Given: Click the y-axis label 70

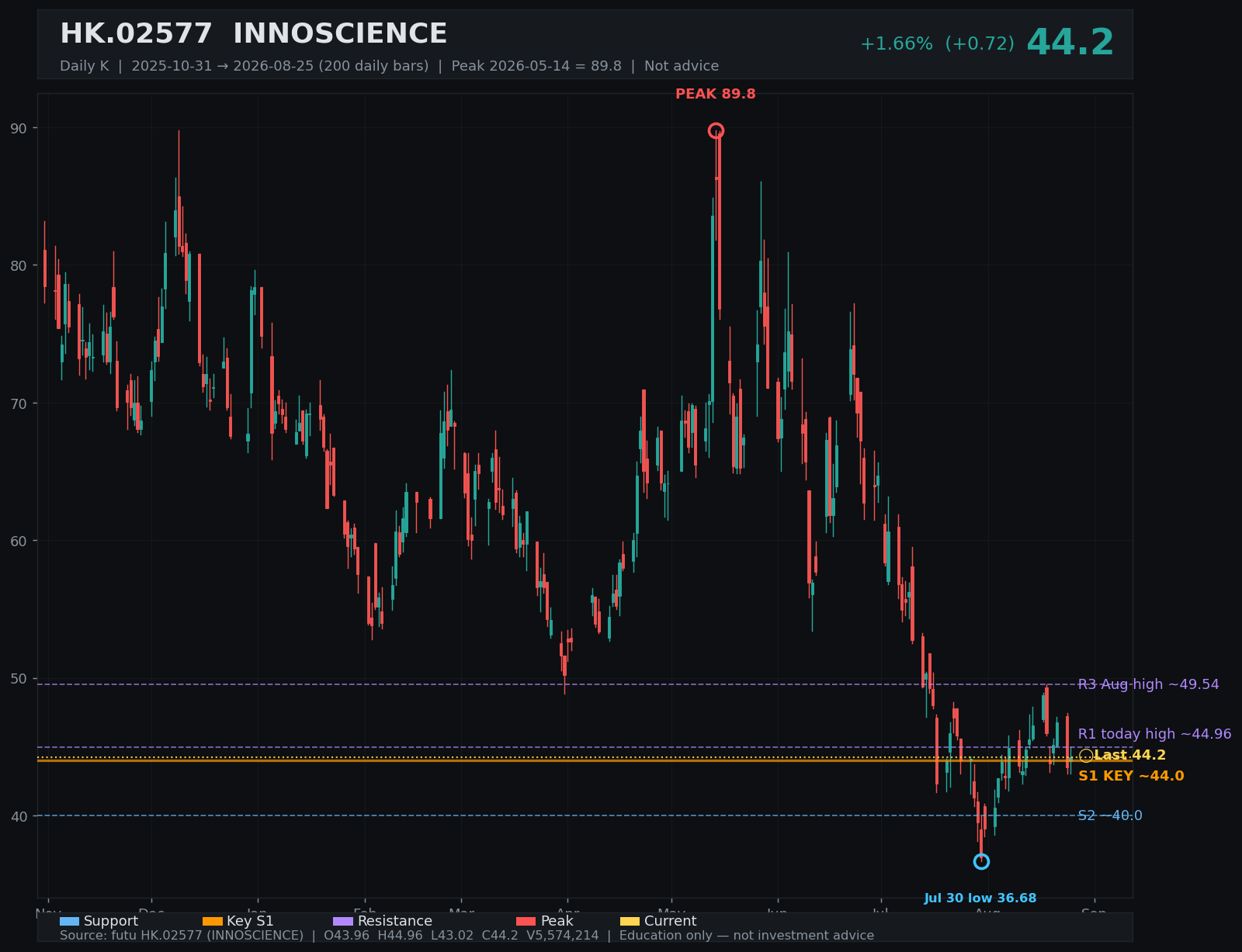Looking at the screenshot, I should coord(19,403).
